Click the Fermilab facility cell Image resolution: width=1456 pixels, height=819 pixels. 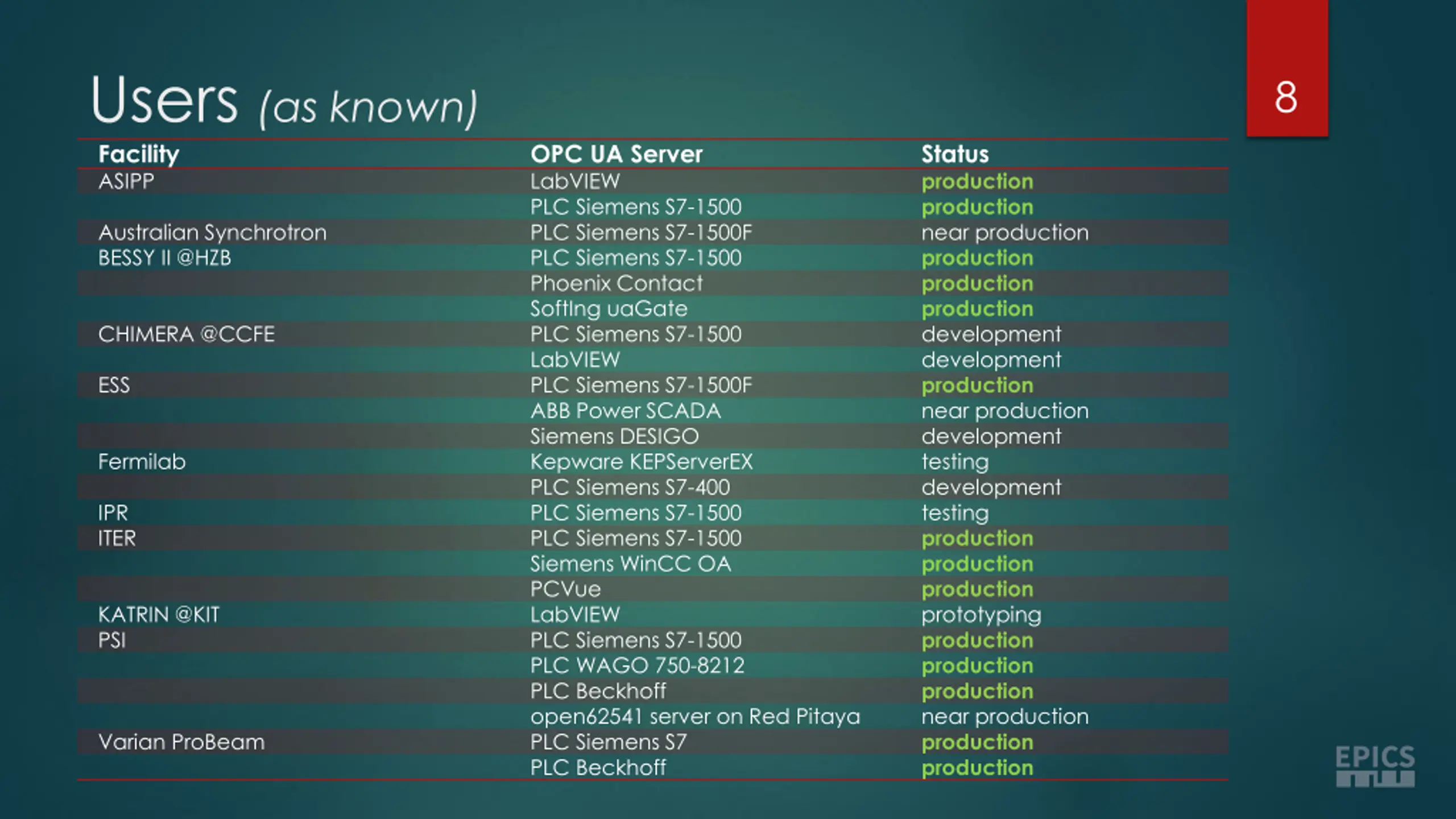142,462
